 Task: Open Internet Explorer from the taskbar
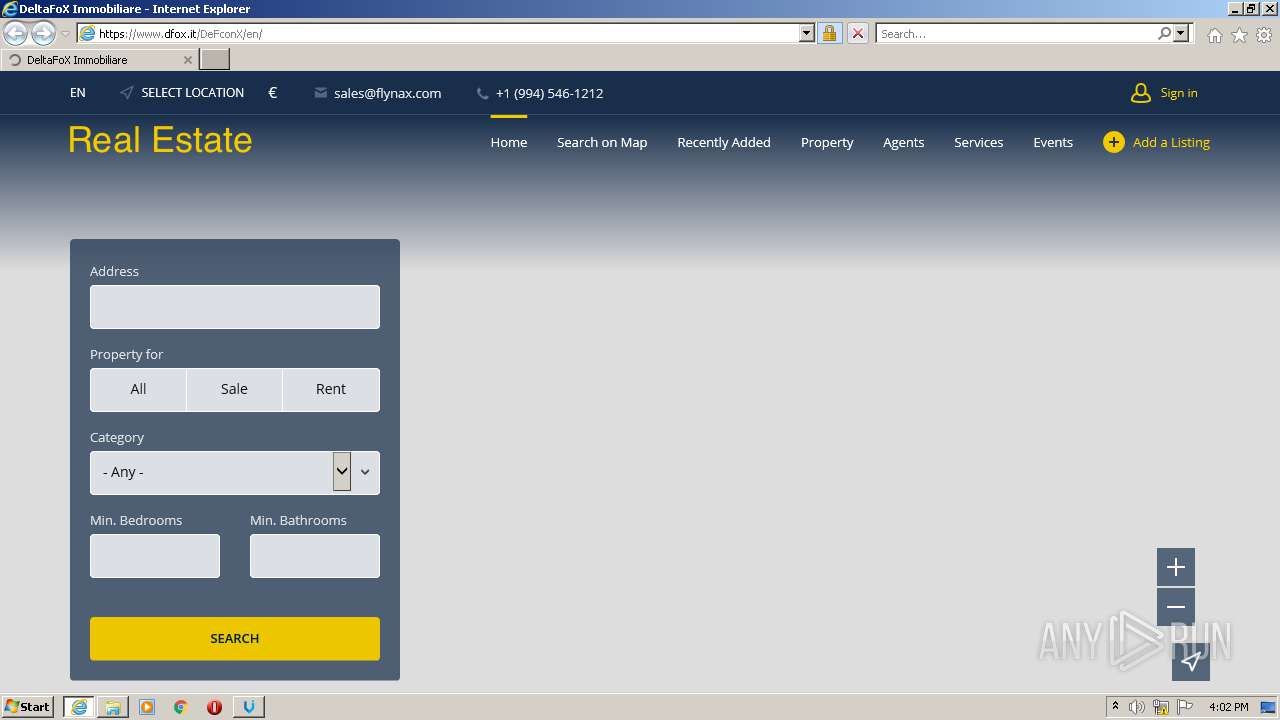(x=79, y=707)
